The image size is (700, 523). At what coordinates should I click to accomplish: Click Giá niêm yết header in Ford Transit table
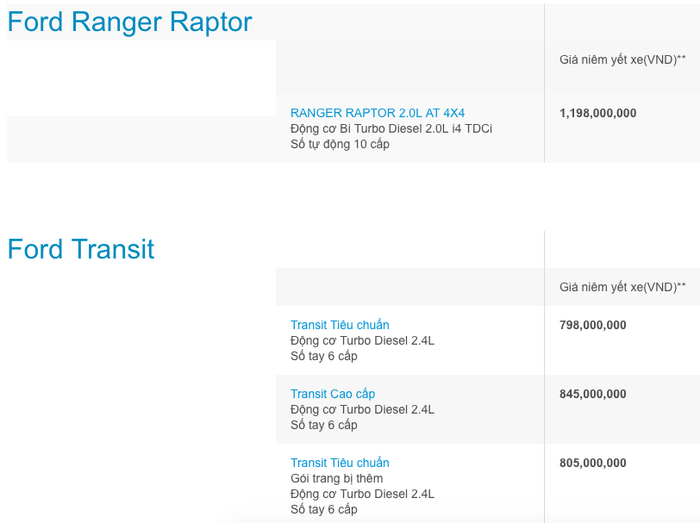(622, 287)
